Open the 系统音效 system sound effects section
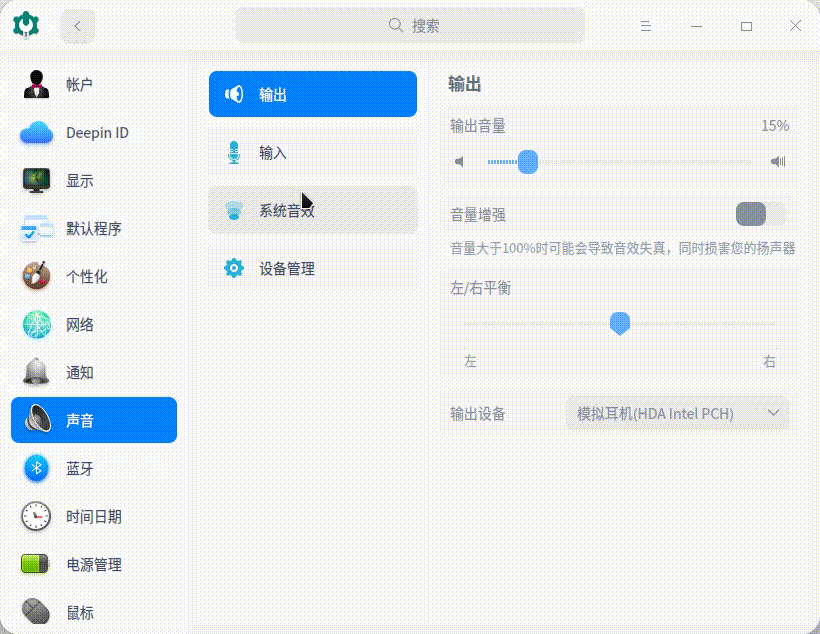This screenshot has width=820, height=634. 312,210
